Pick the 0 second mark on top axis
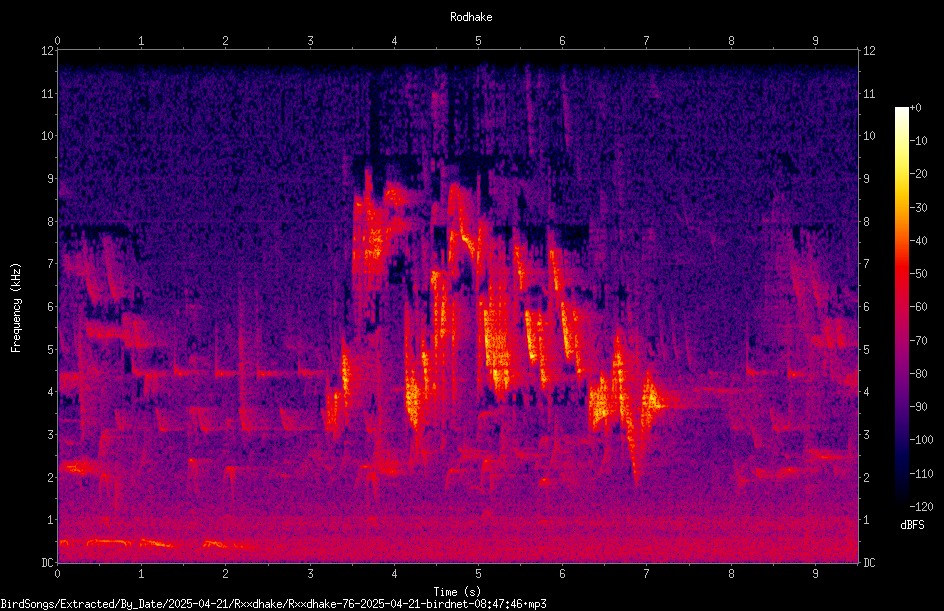Image resolution: width=944 pixels, height=611 pixels. 57,41
